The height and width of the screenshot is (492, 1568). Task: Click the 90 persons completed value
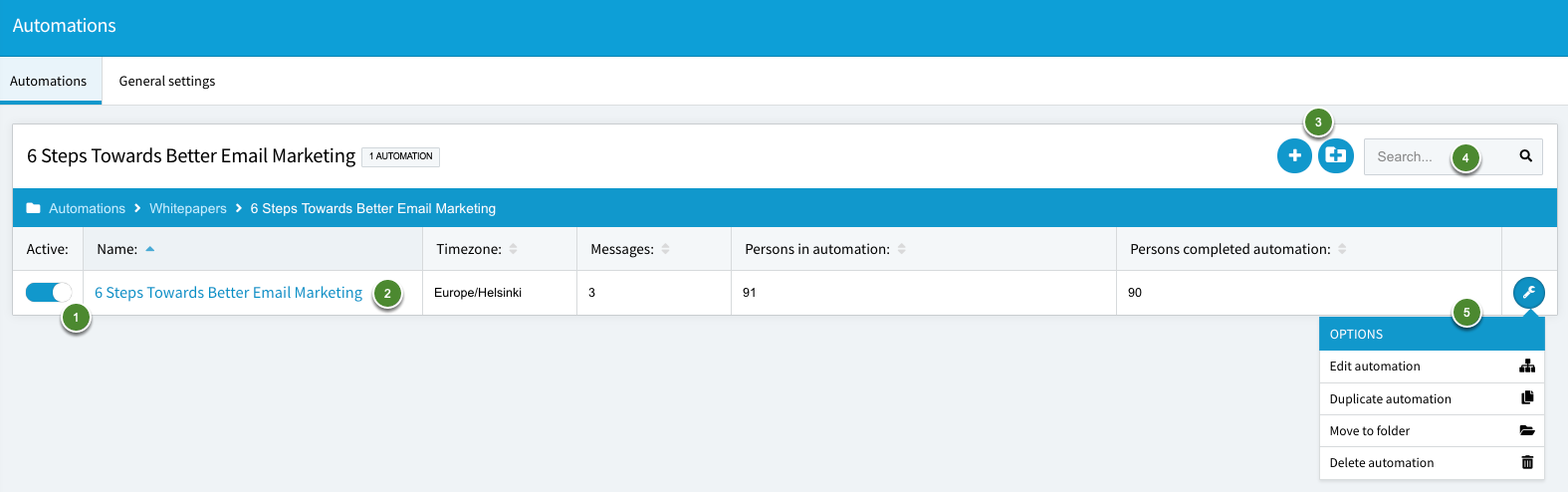click(x=1135, y=293)
